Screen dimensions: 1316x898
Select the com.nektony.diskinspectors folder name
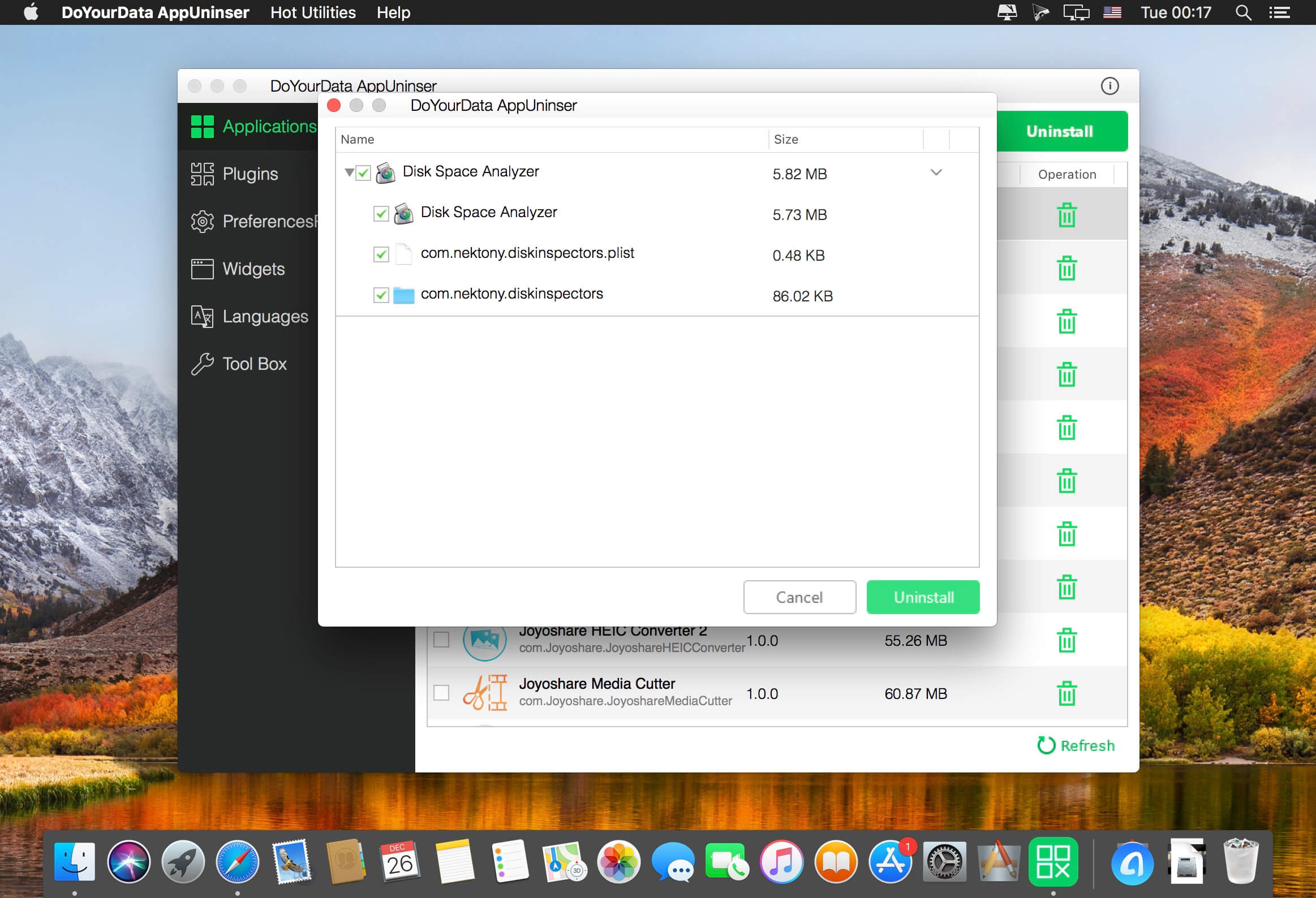tap(512, 293)
